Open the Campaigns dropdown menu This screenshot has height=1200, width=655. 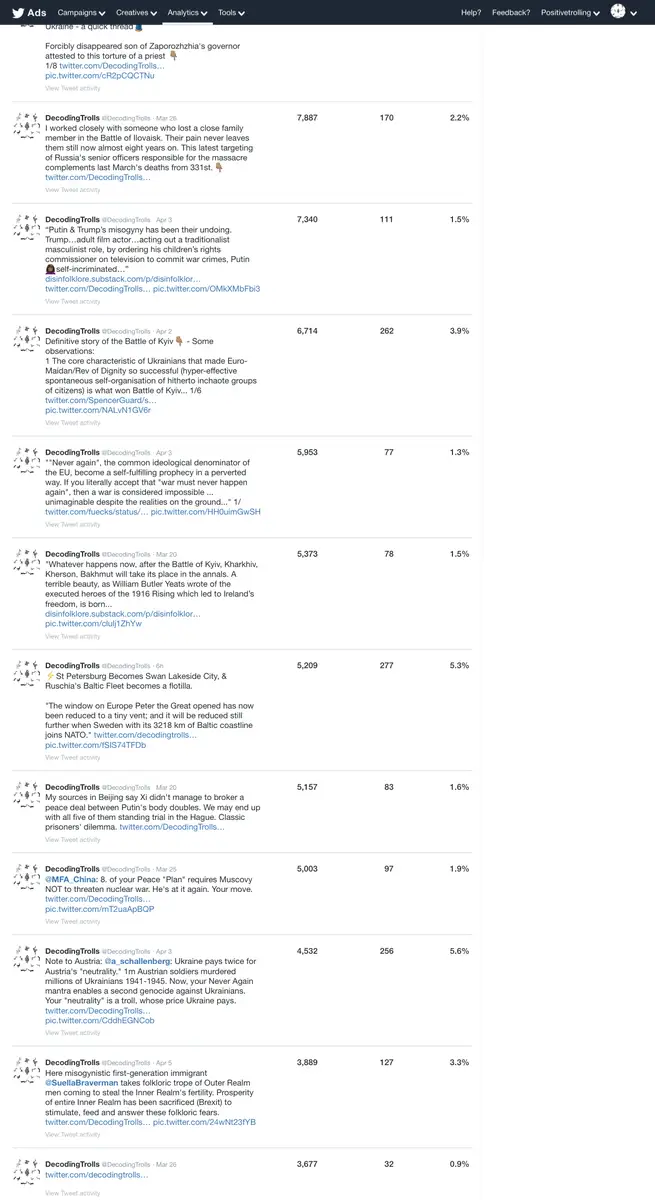point(82,13)
